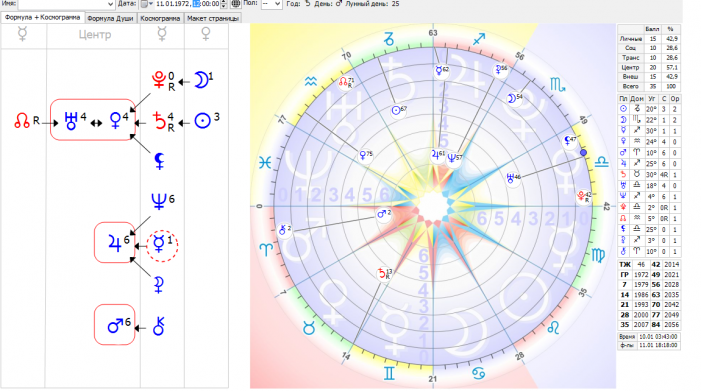The image size is (701, 391).
Task: Click the Aquarius sign on the chart wheel
Action: (311, 81)
